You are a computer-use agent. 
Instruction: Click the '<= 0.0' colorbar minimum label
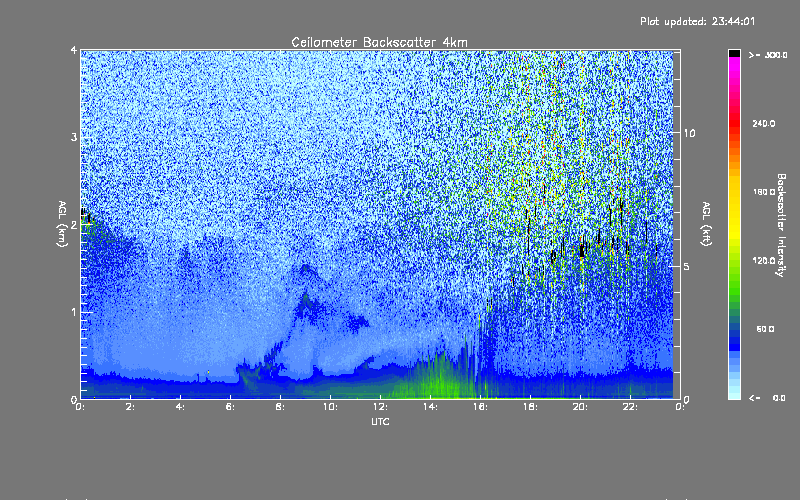pyautogui.click(x=767, y=397)
